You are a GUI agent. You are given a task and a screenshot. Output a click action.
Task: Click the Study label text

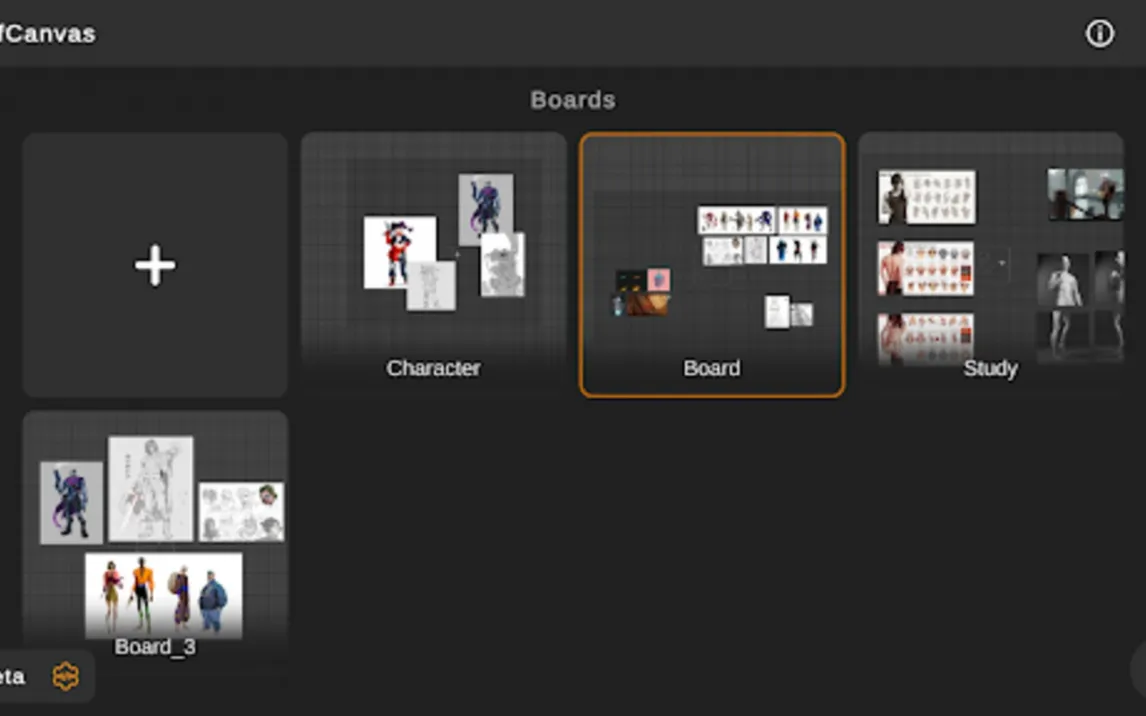click(990, 368)
